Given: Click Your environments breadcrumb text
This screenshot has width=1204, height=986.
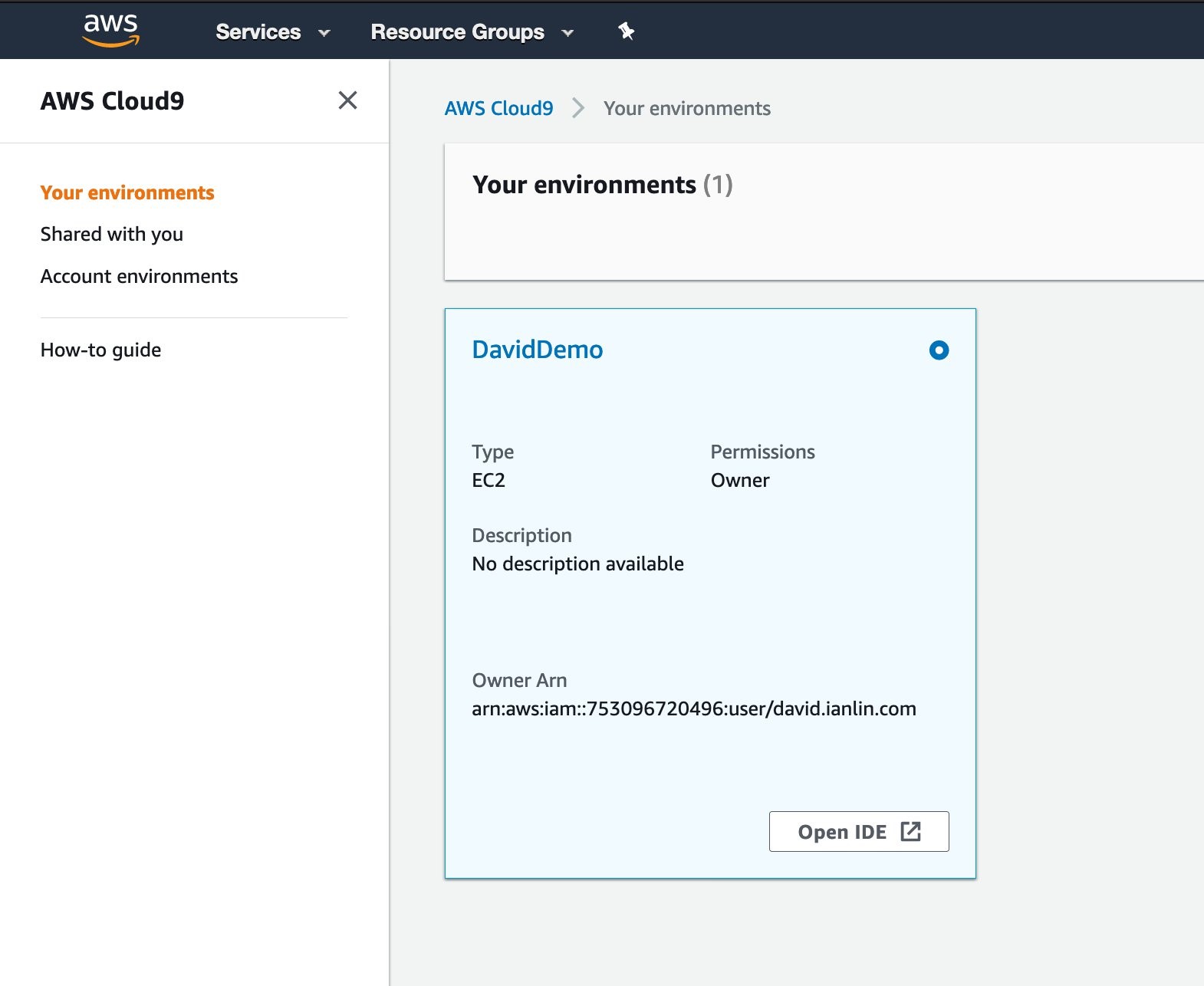Looking at the screenshot, I should (x=687, y=108).
